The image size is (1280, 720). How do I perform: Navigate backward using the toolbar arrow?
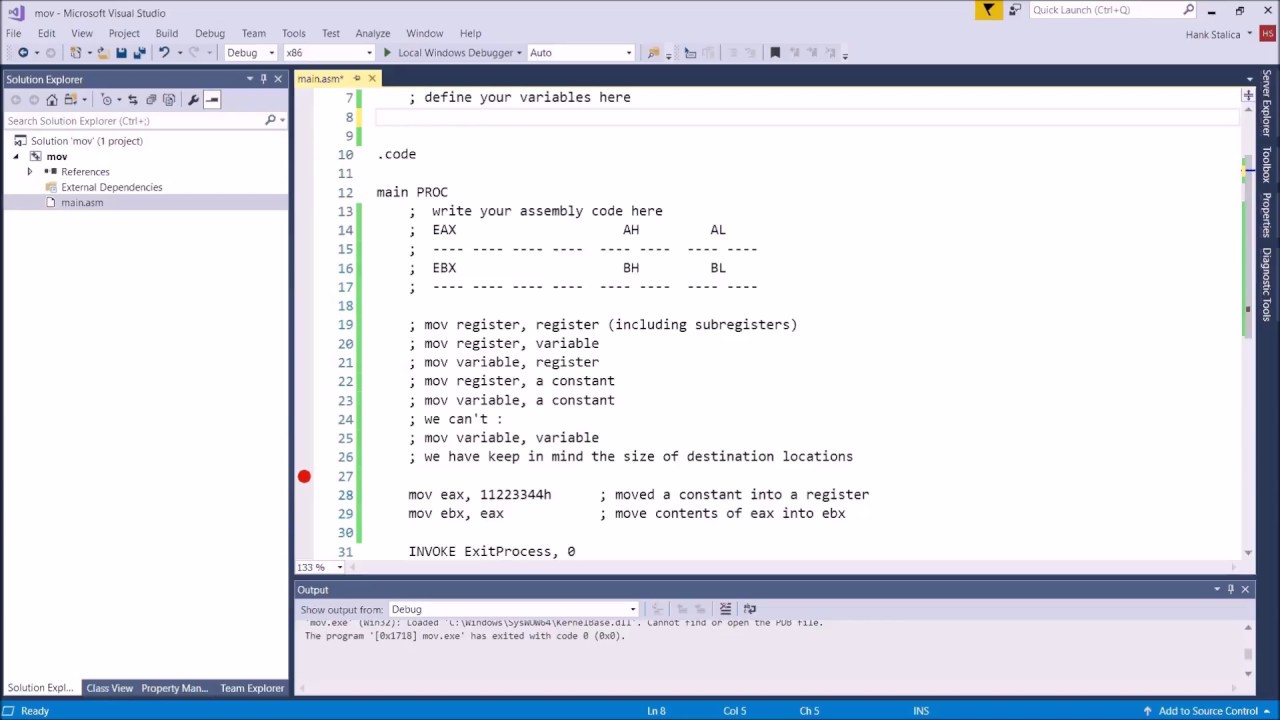click(22, 53)
